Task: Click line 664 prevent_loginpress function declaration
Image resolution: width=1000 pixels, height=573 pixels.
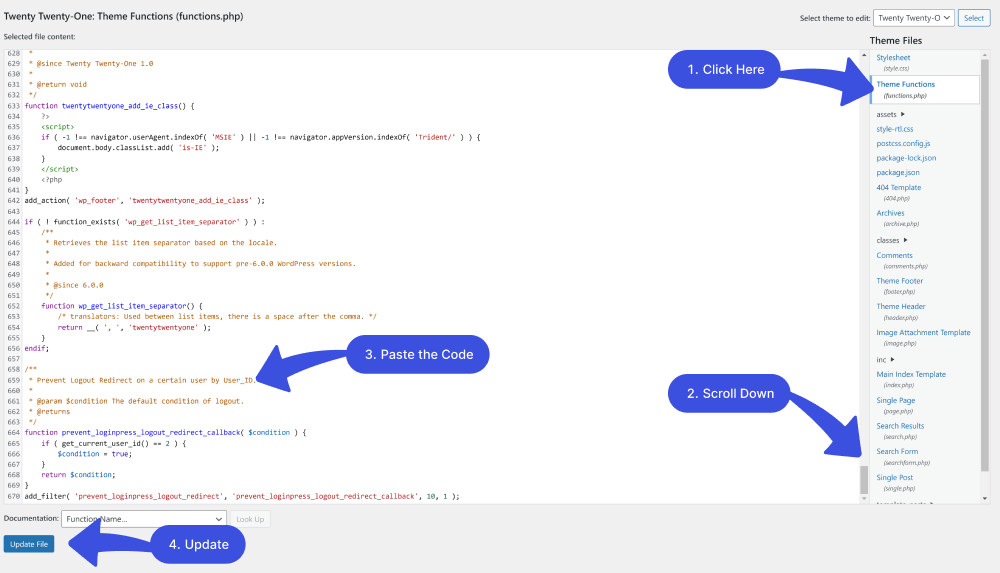Action: pyautogui.click(x=165, y=432)
